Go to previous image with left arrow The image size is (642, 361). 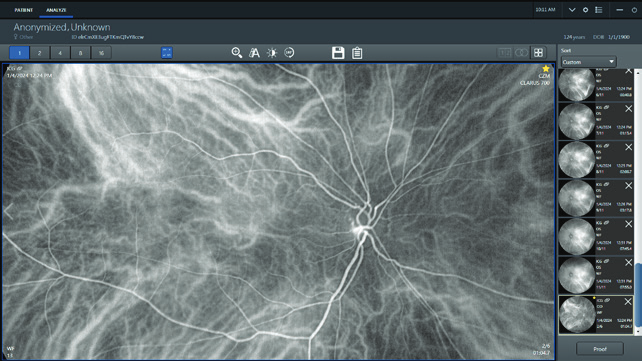[9, 211]
